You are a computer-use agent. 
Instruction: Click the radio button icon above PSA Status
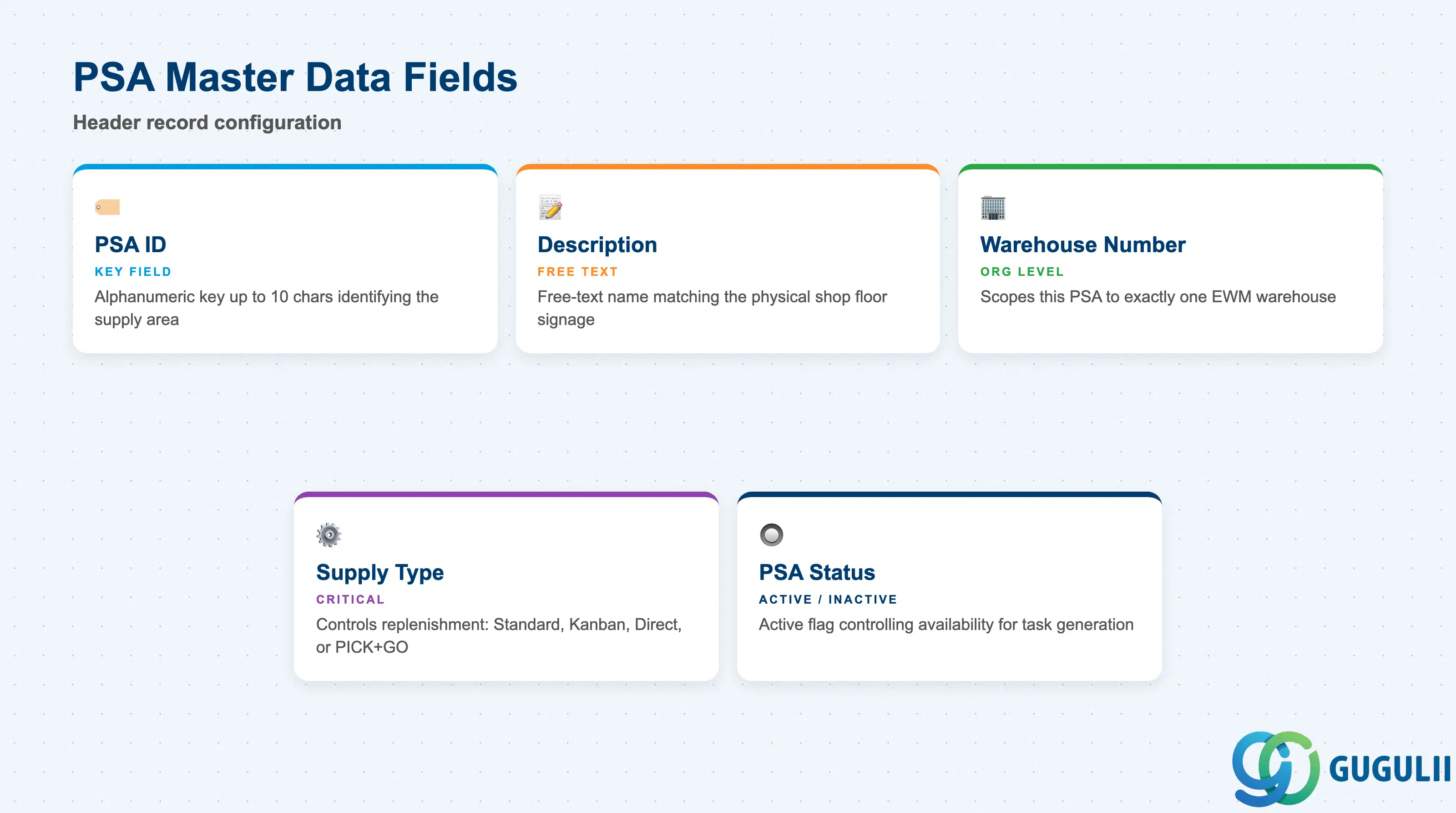pyautogui.click(x=772, y=535)
